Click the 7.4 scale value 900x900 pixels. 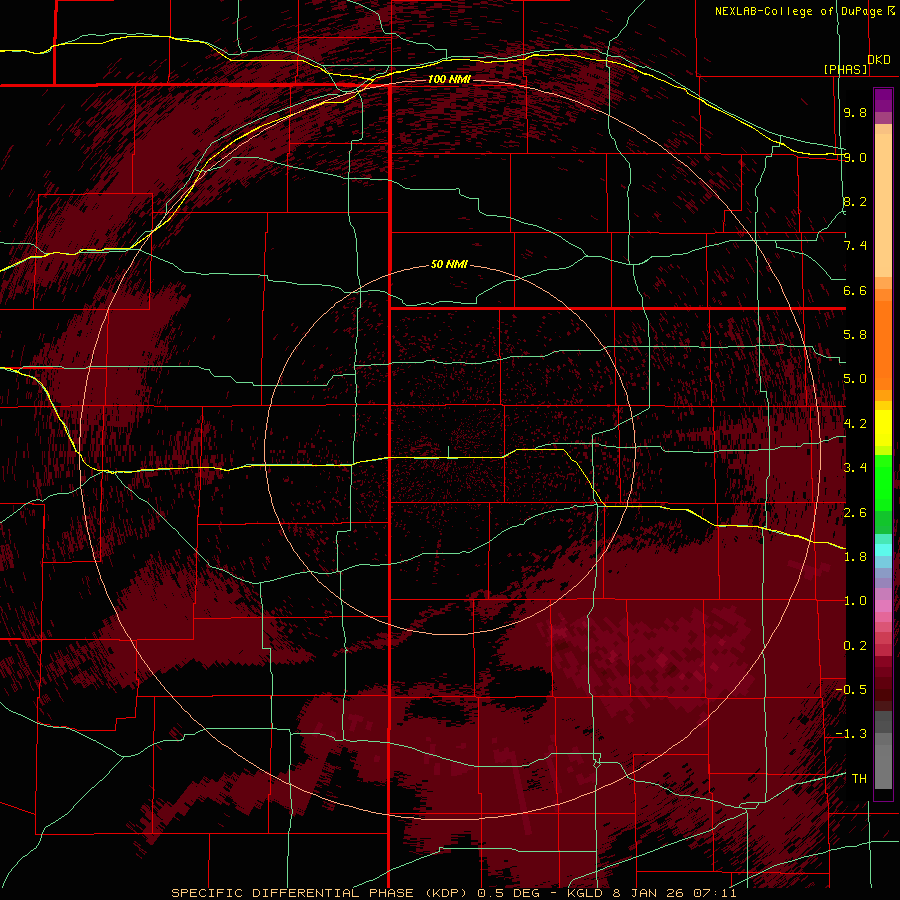coord(855,246)
